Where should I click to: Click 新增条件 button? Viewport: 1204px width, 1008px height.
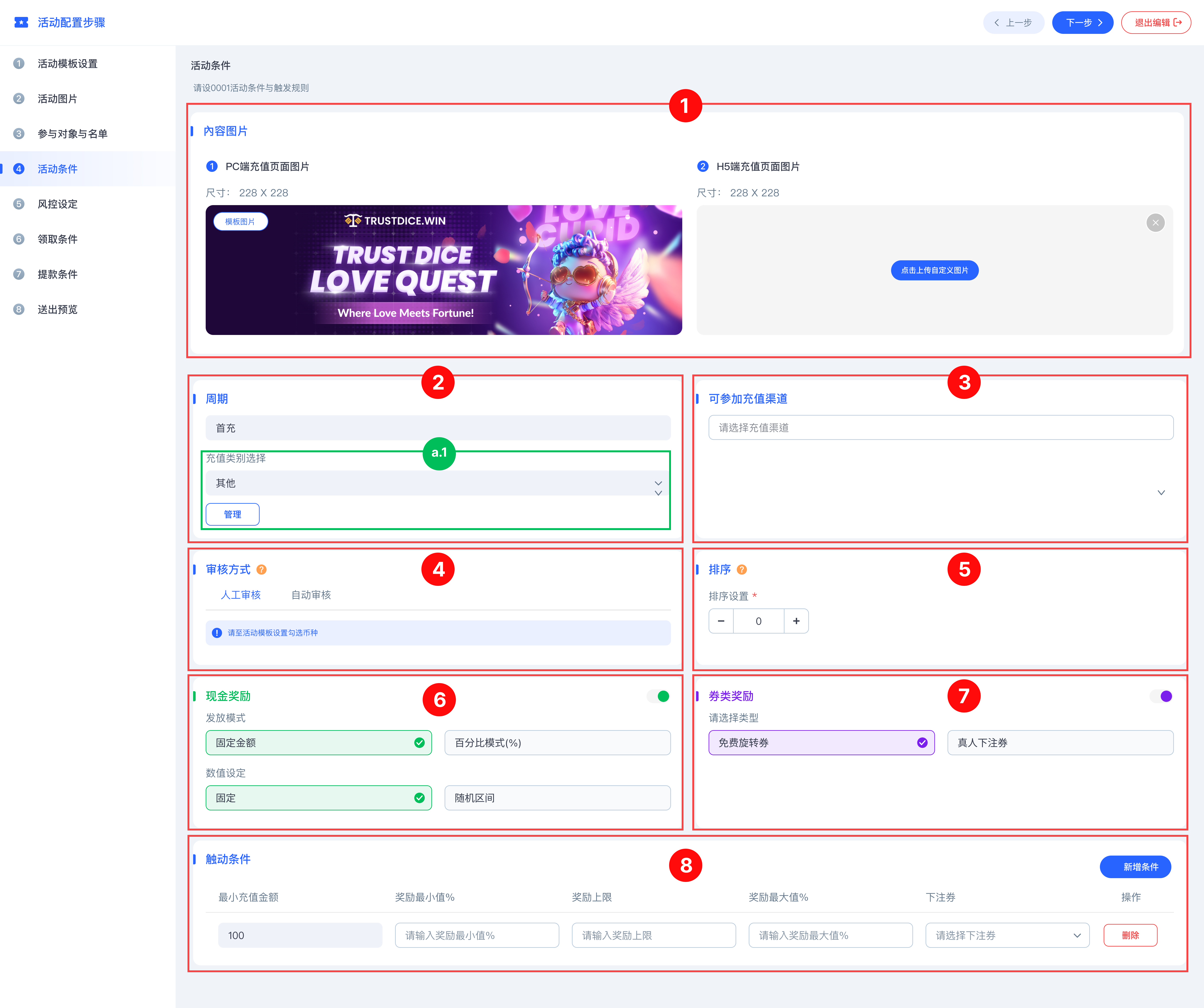tap(1135, 866)
